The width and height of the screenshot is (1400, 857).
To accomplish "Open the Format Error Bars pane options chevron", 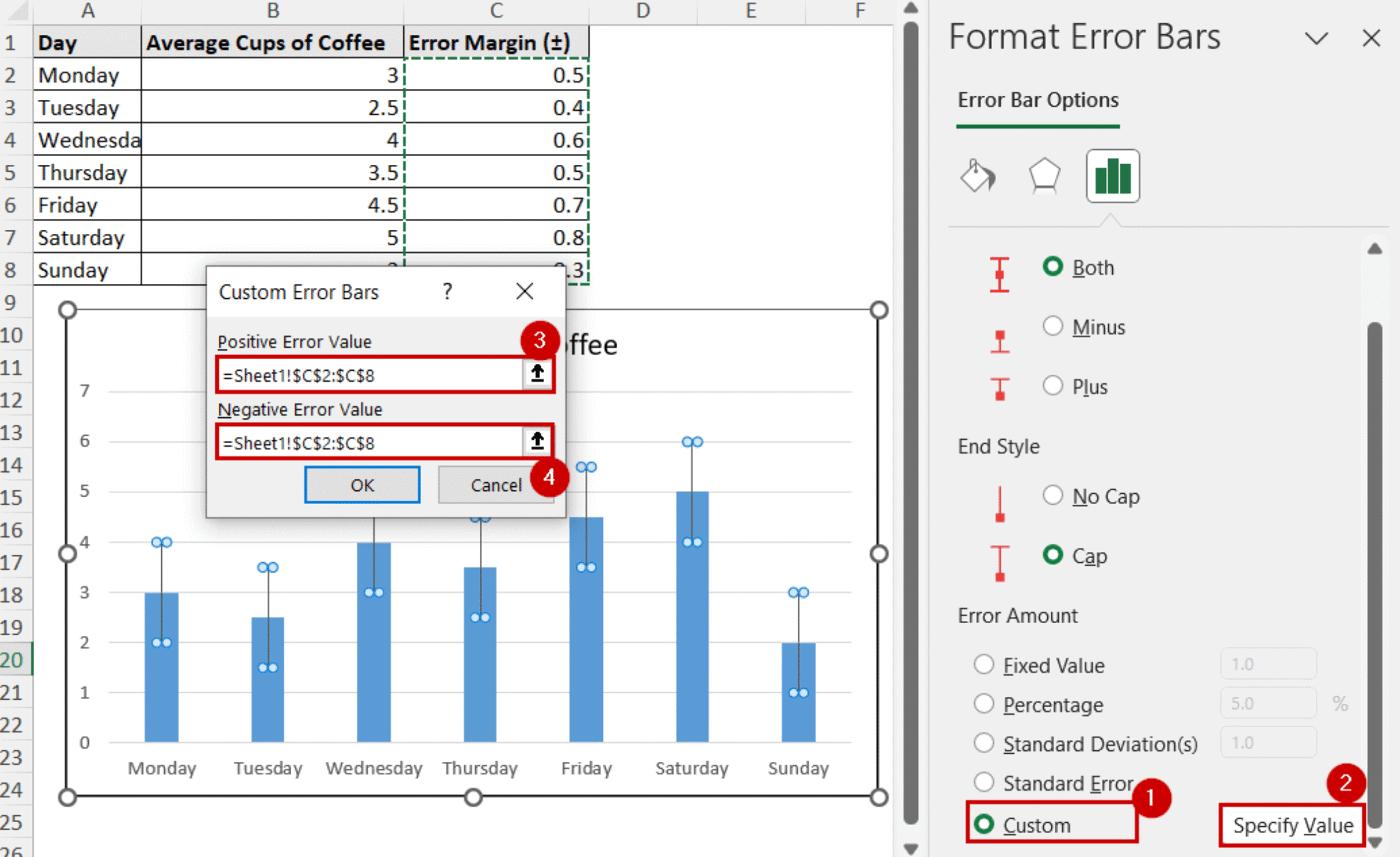I will click(1316, 38).
